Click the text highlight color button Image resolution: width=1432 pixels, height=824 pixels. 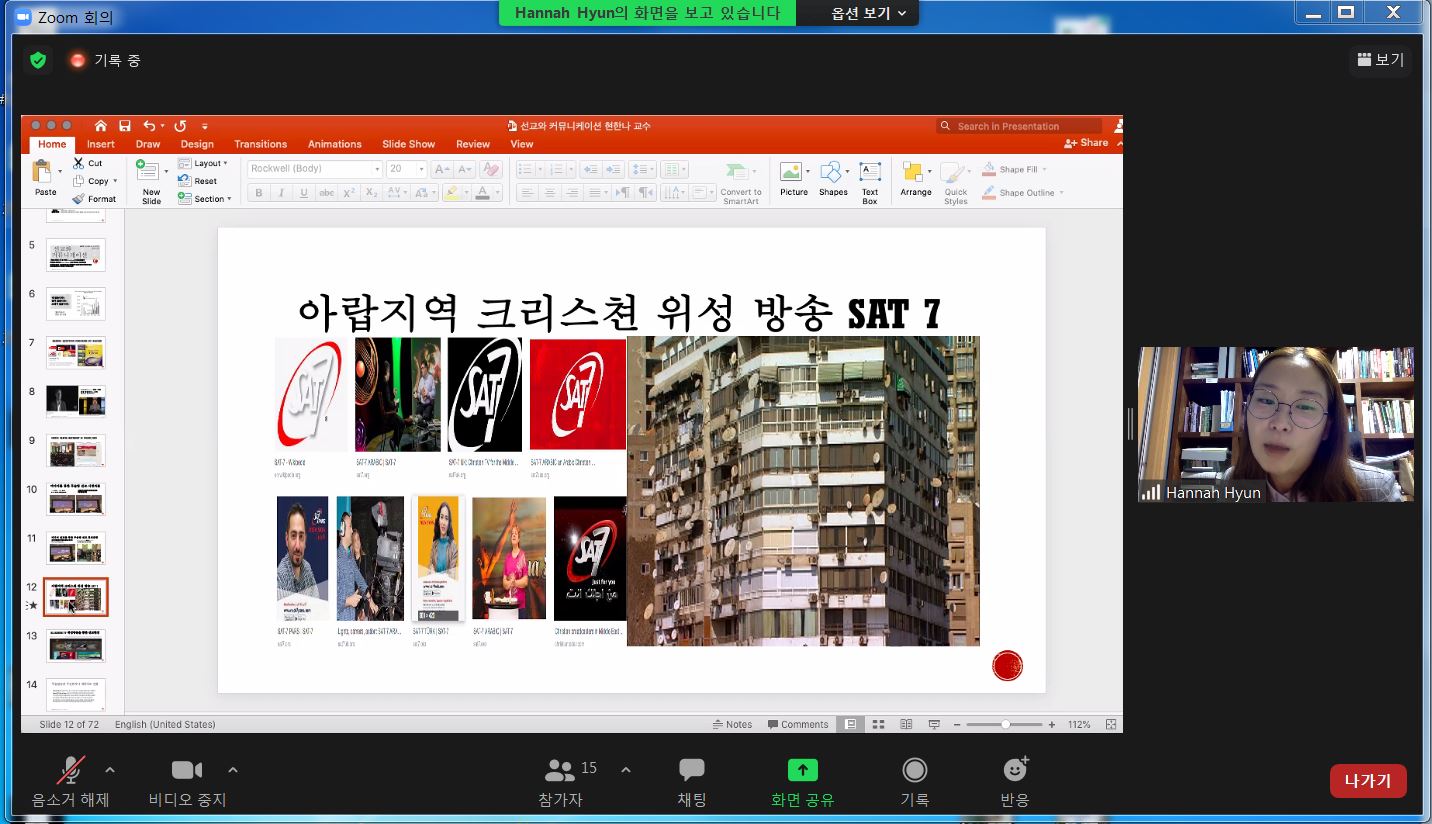coord(452,193)
